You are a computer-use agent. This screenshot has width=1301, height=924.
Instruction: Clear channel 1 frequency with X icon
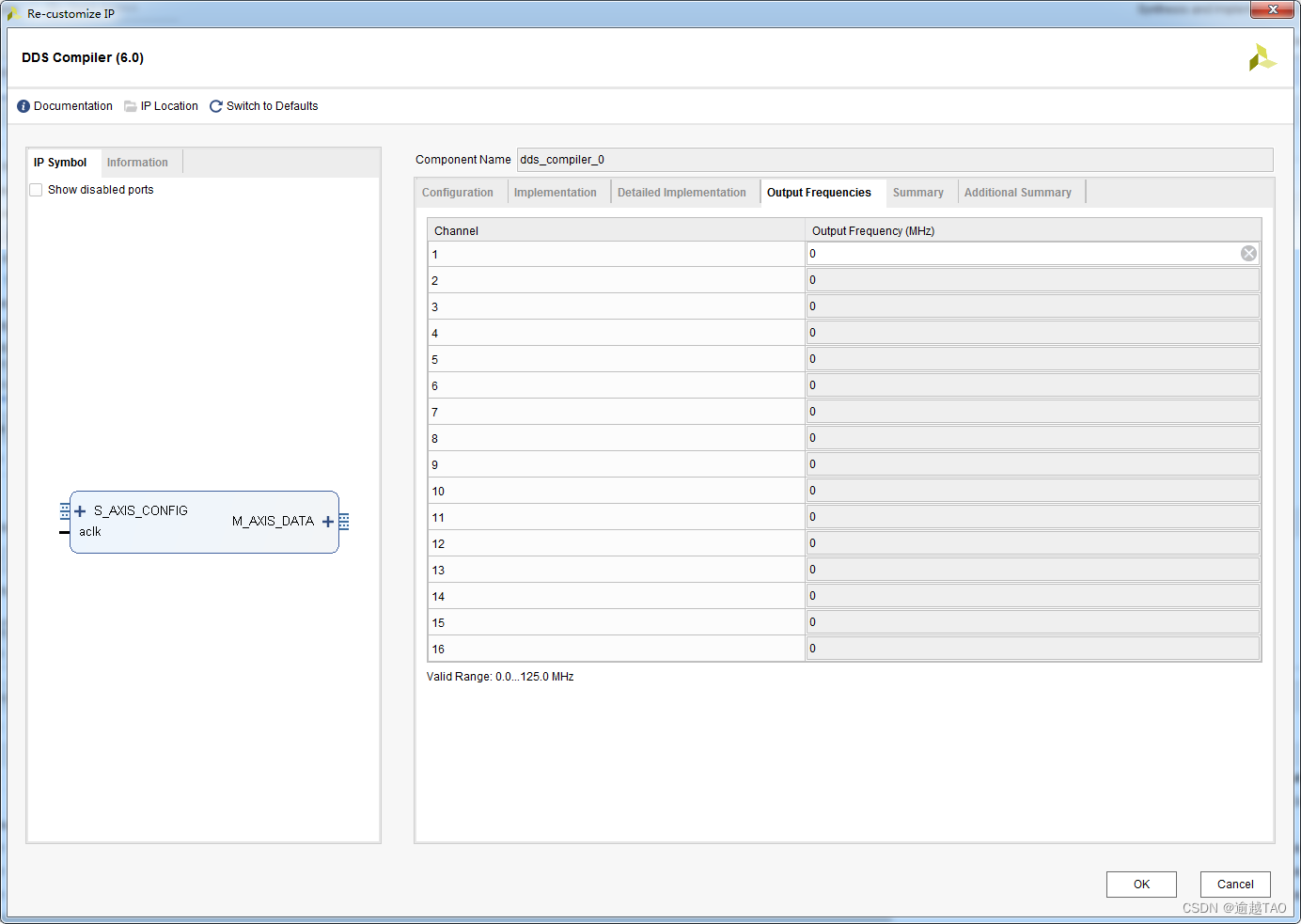1248,254
